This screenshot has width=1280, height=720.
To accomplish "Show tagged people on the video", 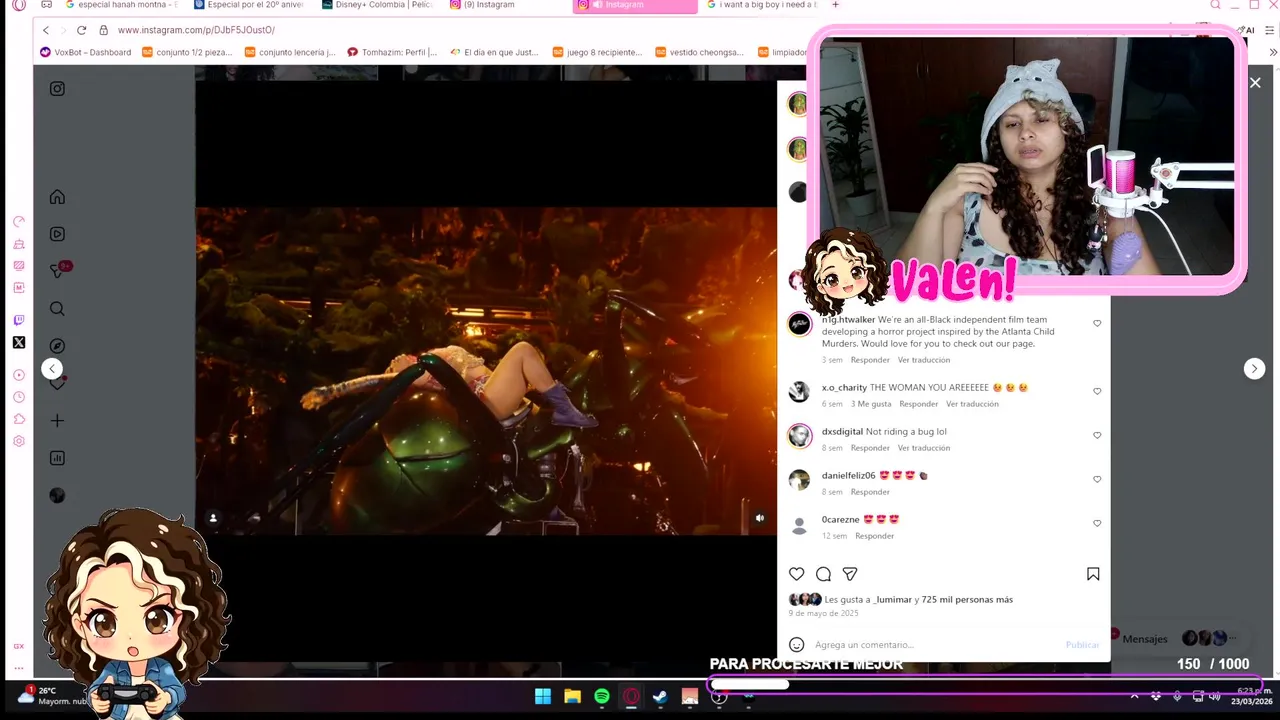I will pyautogui.click(x=213, y=518).
